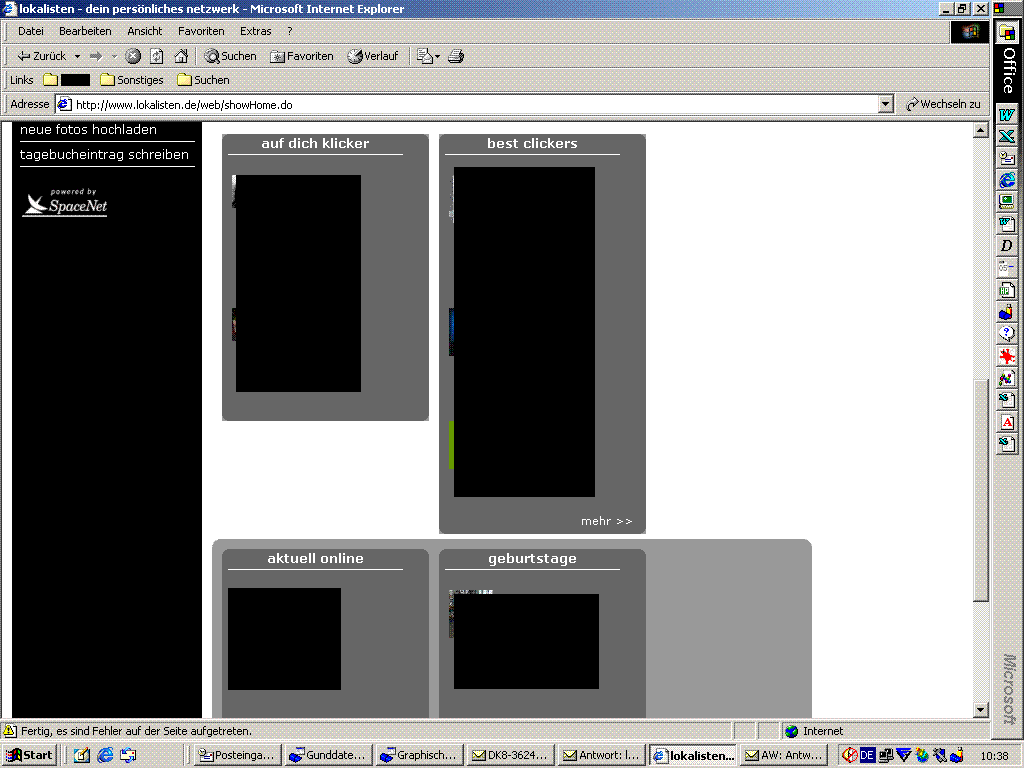Go to the home page icon
The image size is (1024, 768).
(181, 56)
